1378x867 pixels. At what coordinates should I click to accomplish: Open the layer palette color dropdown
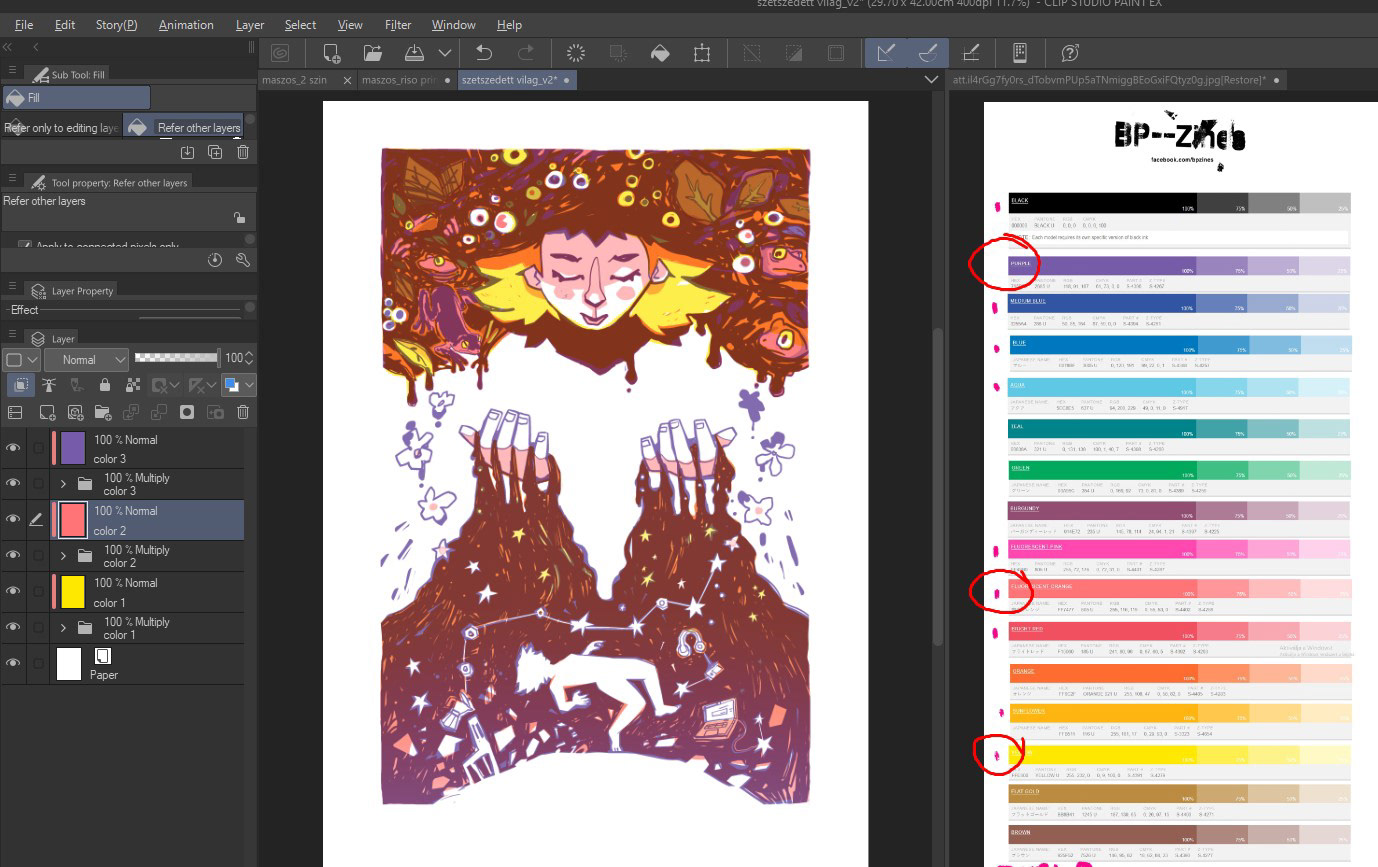[x=22, y=359]
